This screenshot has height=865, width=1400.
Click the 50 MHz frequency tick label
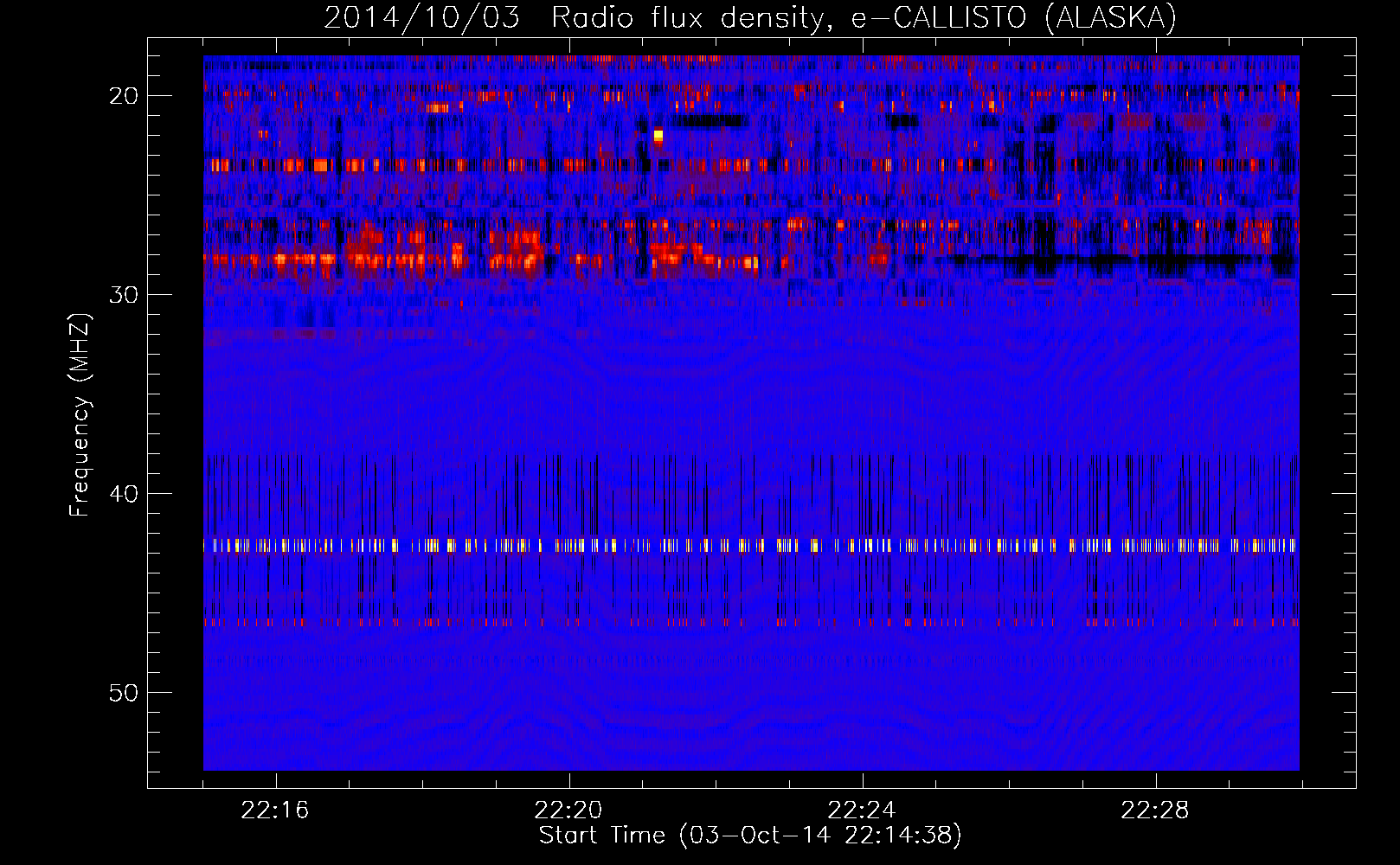click(x=124, y=693)
